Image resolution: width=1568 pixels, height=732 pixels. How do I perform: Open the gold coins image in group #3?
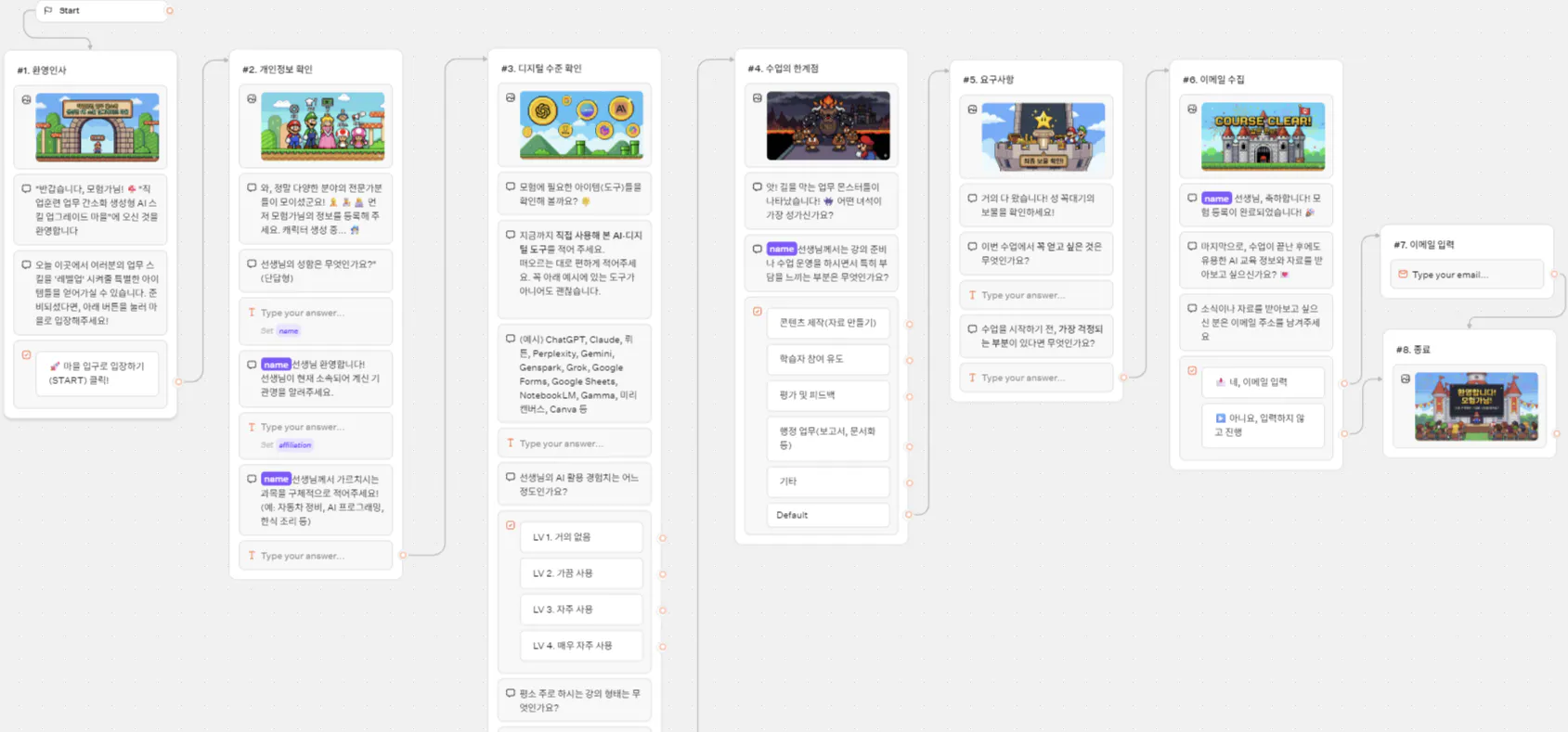(x=581, y=124)
